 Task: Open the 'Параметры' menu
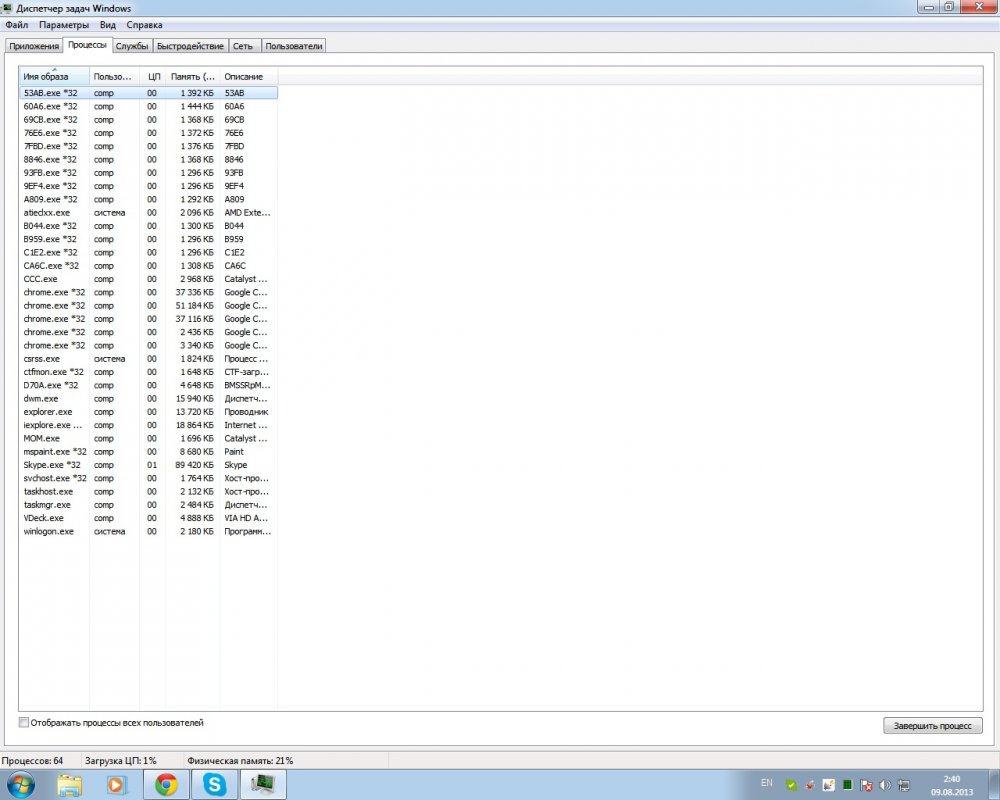click(64, 24)
